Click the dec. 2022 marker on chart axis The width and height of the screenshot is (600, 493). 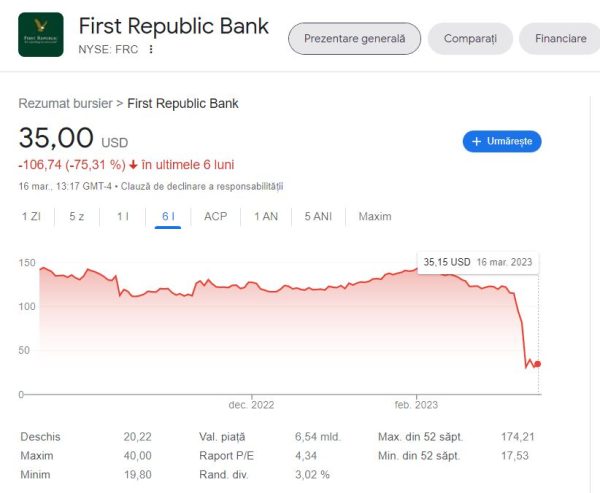click(251, 405)
